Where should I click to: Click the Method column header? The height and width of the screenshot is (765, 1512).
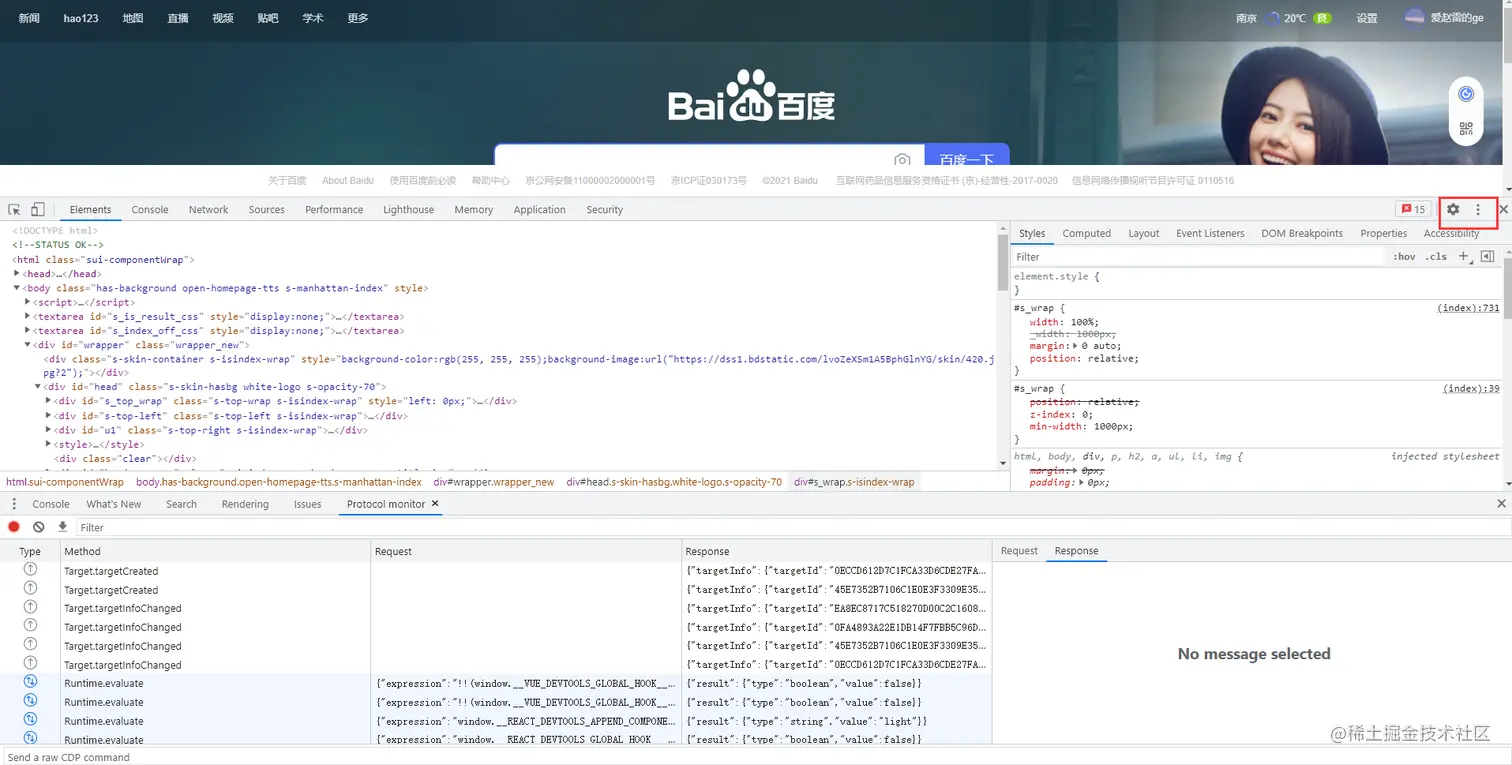[x=215, y=551]
